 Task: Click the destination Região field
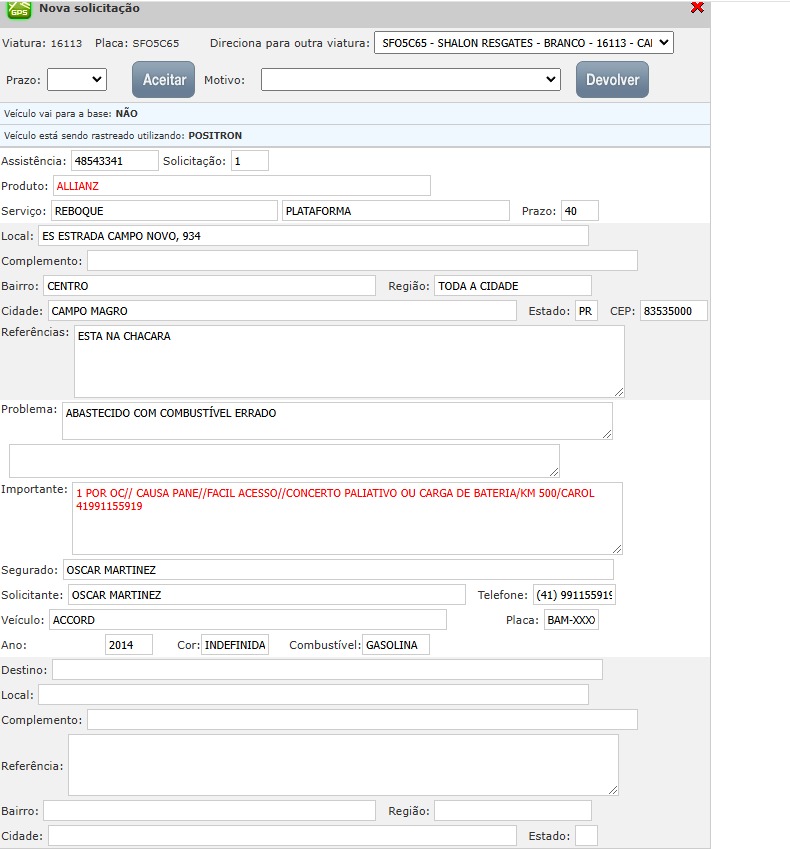(513, 810)
